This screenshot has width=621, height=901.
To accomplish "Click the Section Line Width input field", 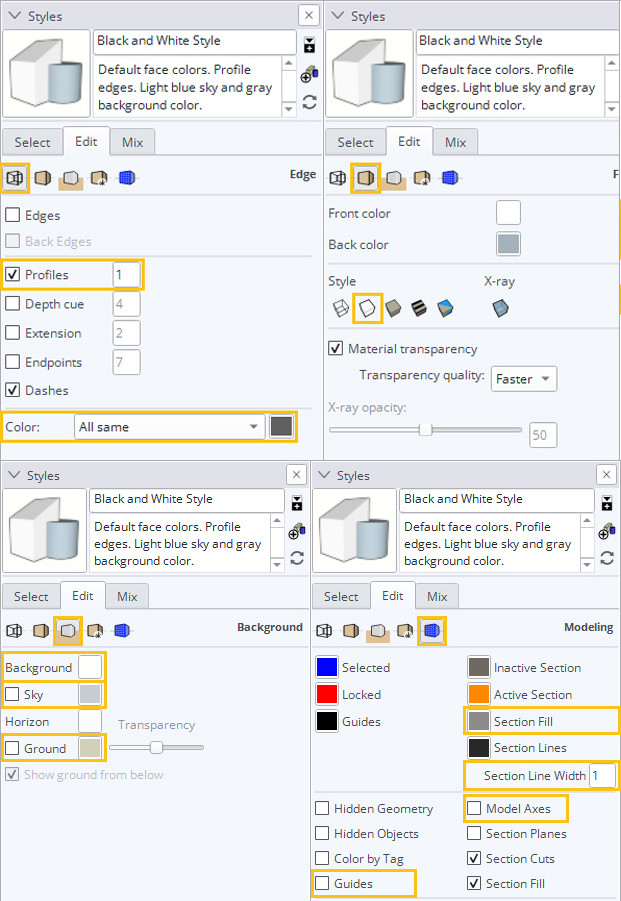I will (601, 776).
